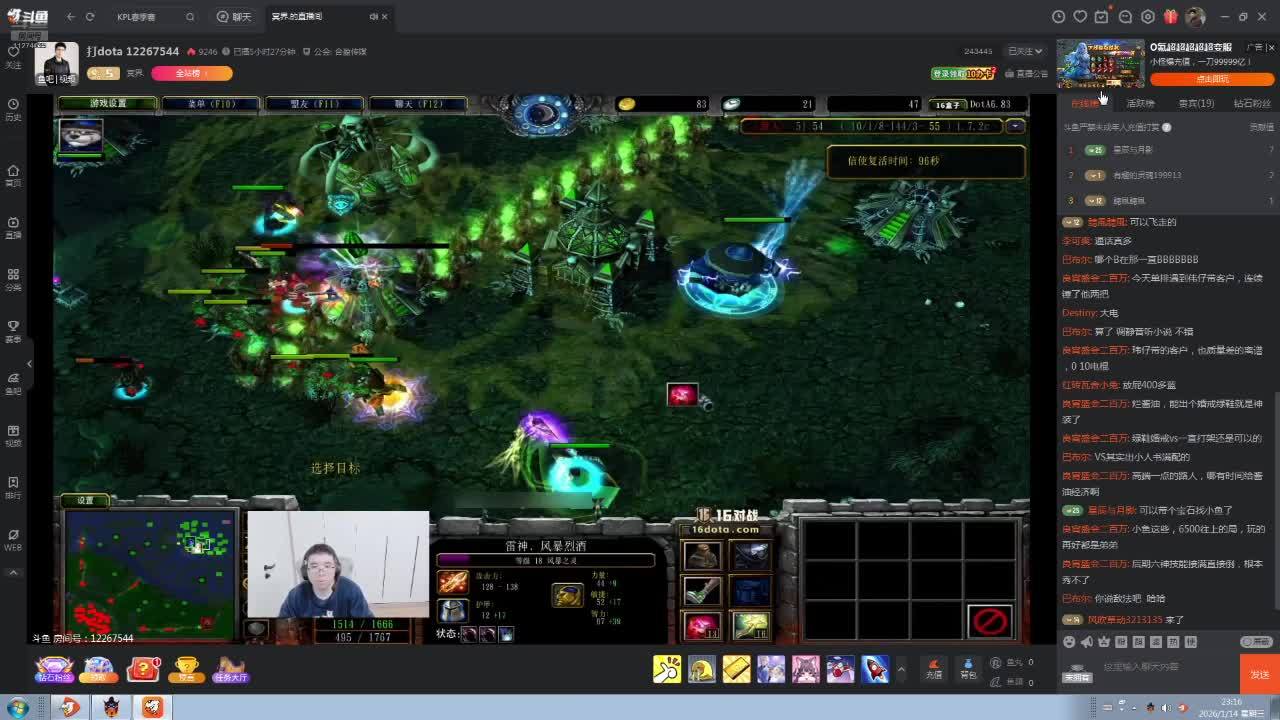Toggle the chat switch above the send button

click(1256, 642)
